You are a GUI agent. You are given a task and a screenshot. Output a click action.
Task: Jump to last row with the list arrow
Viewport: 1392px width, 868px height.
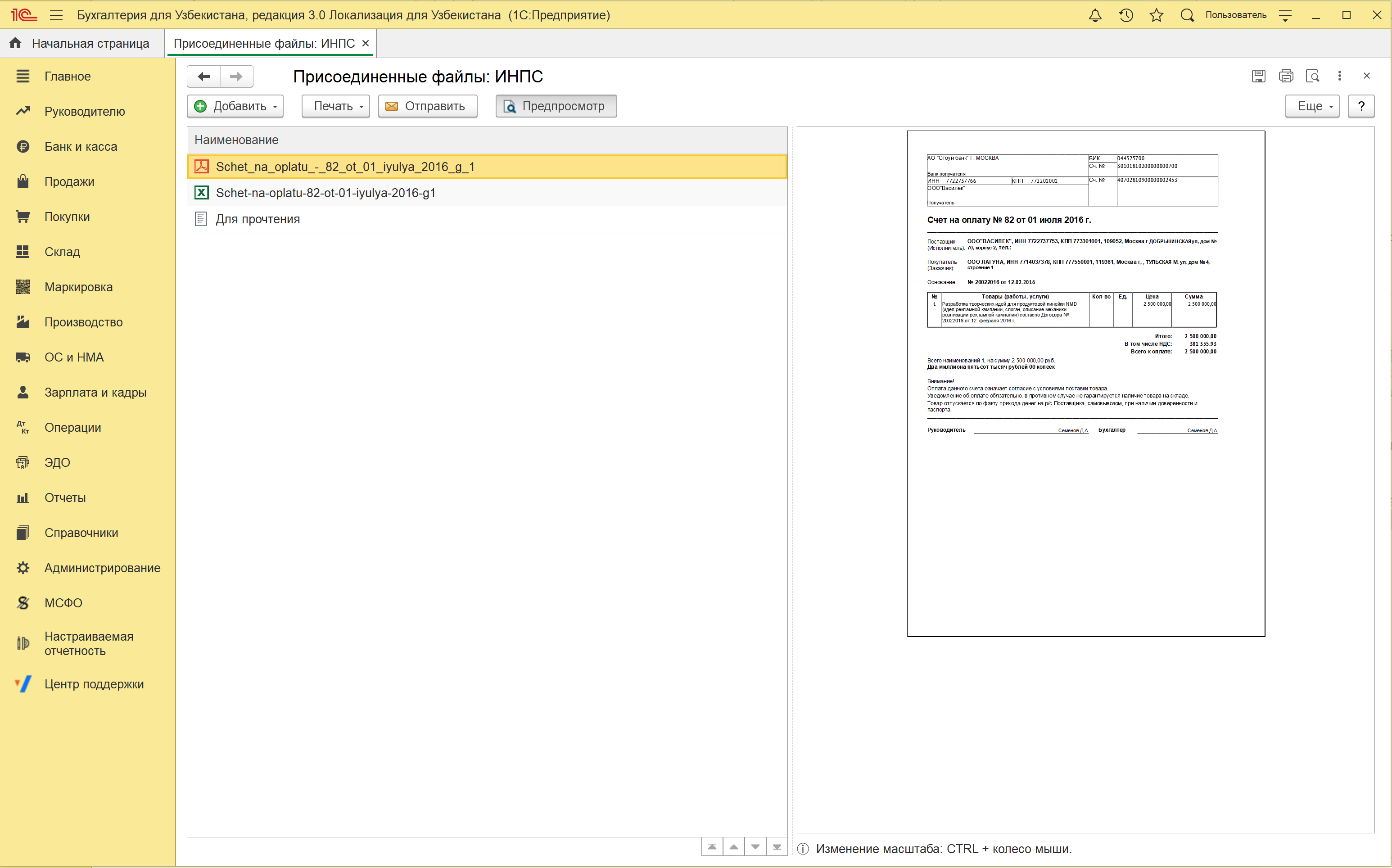(x=777, y=847)
